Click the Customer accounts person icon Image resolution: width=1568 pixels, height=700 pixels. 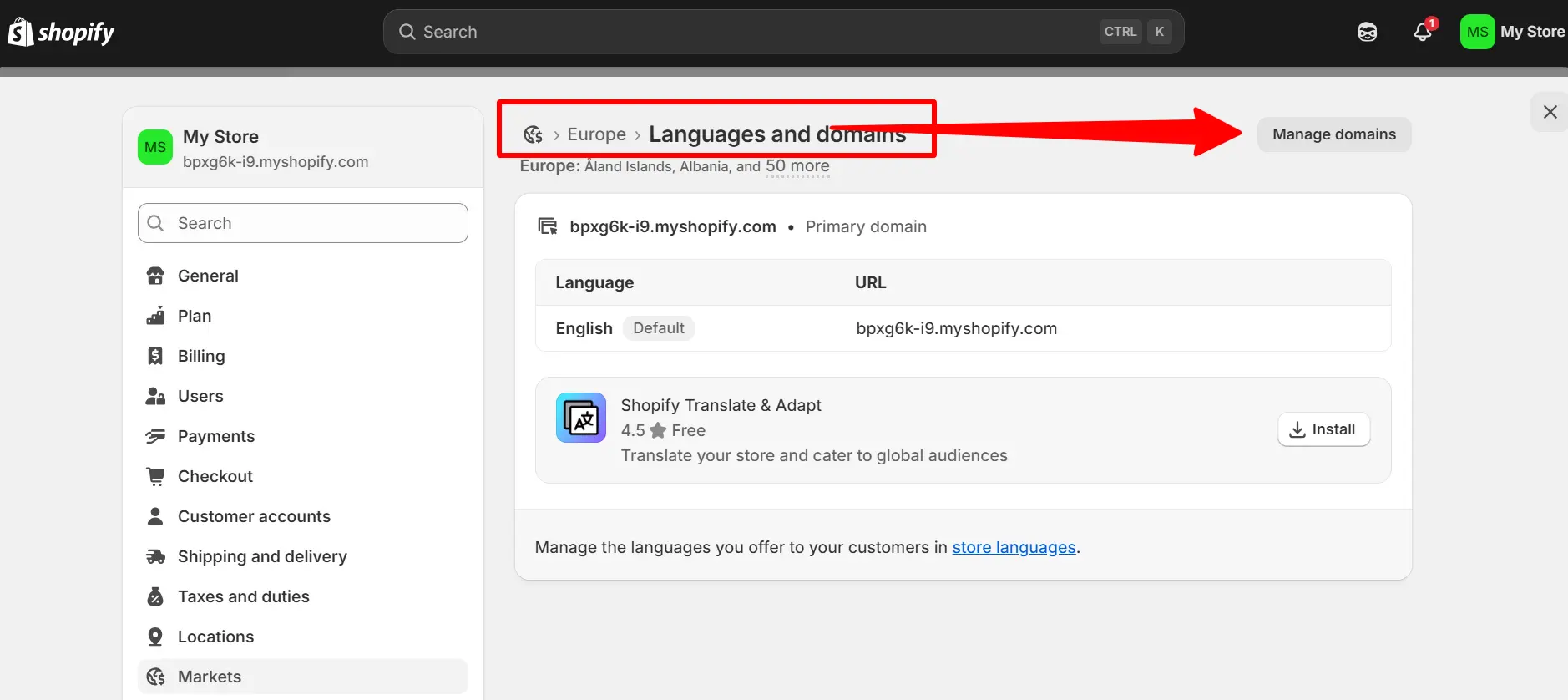(x=155, y=516)
